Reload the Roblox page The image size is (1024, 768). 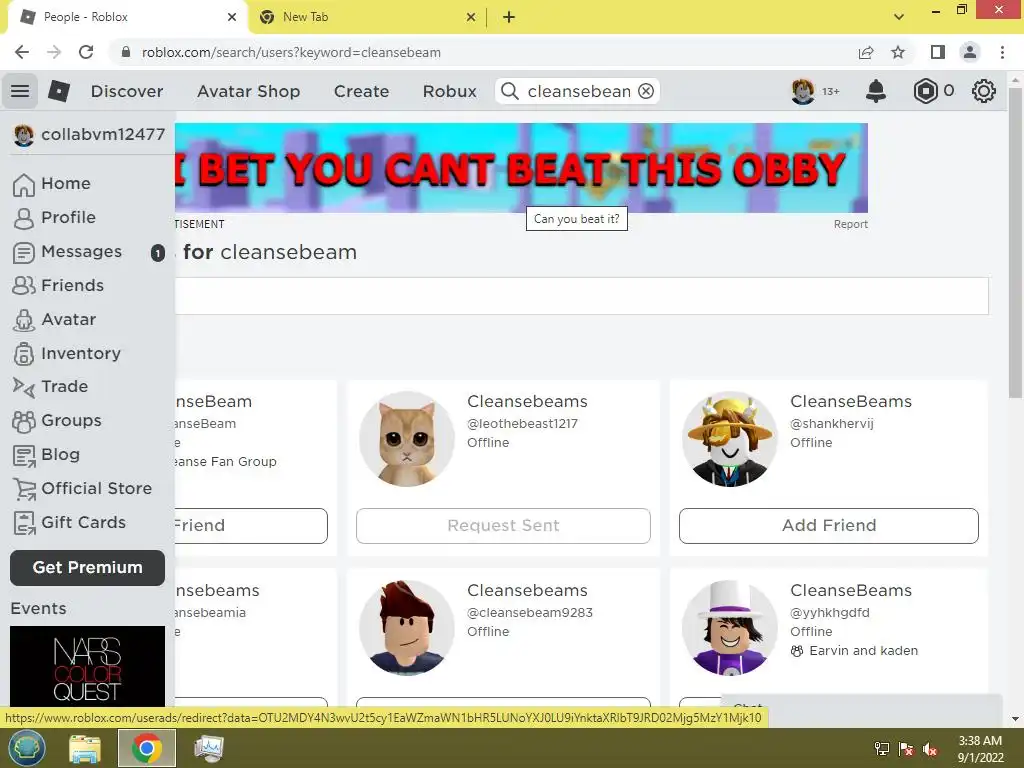pos(86,52)
